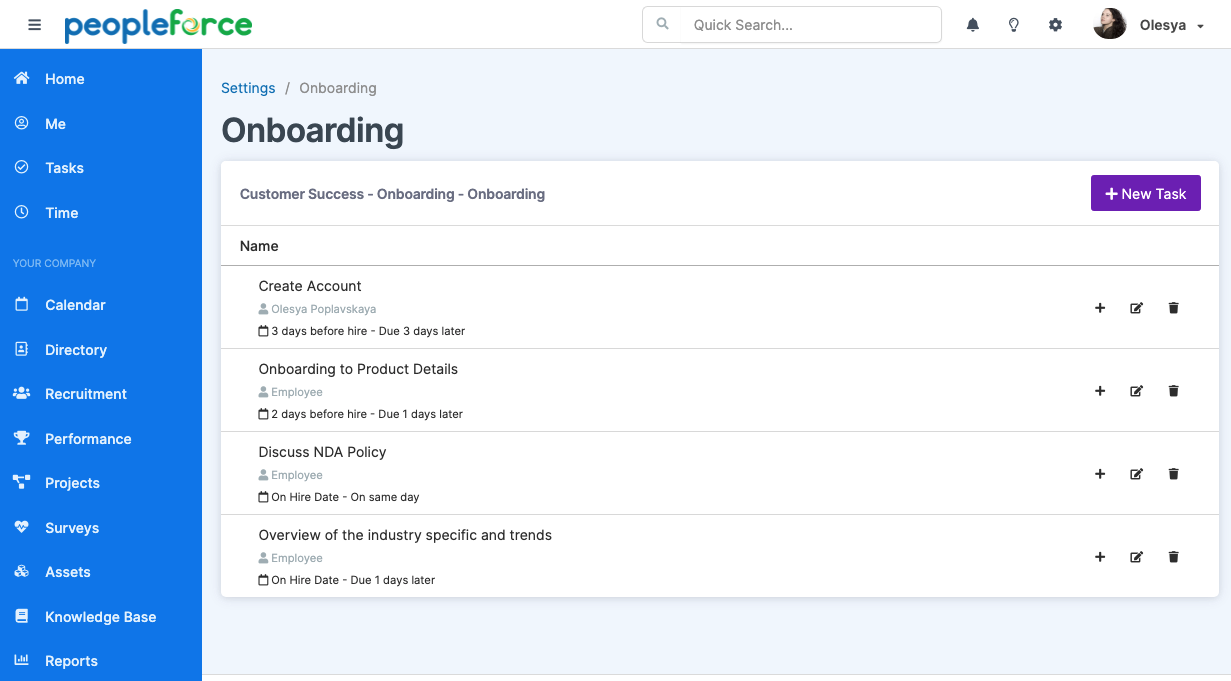Click Customer Success - Onboarding - Onboarding heading

point(392,194)
